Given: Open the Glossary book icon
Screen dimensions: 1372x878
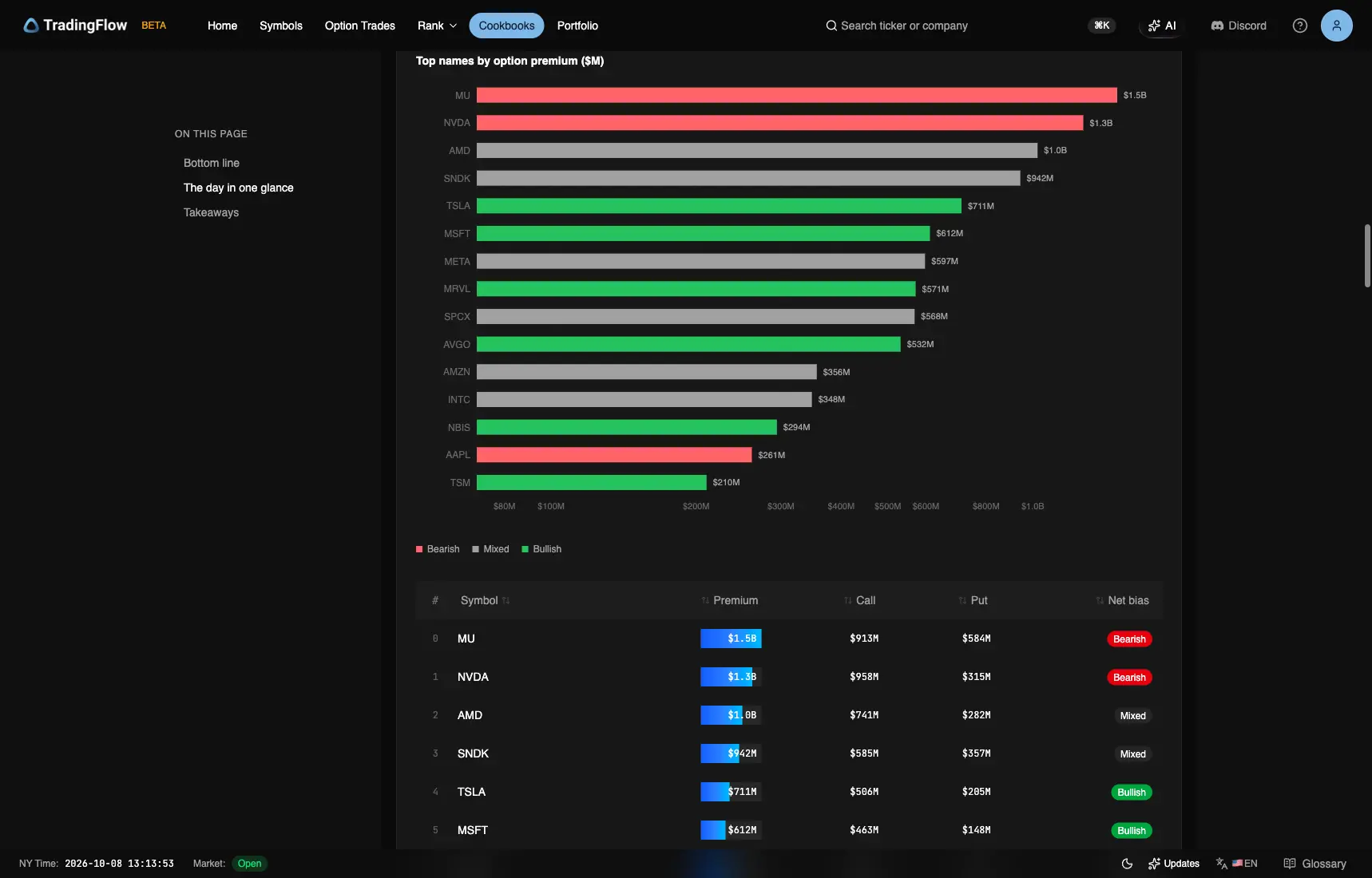Looking at the screenshot, I should pos(1290,864).
